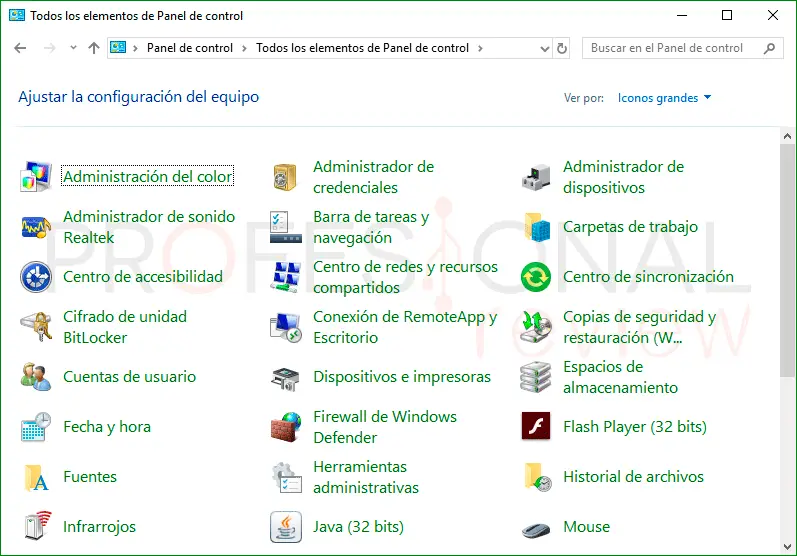Click the window title bar Control Panel icon
Image resolution: width=797 pixels, height=556 pixels.
(x=17, y=15)
